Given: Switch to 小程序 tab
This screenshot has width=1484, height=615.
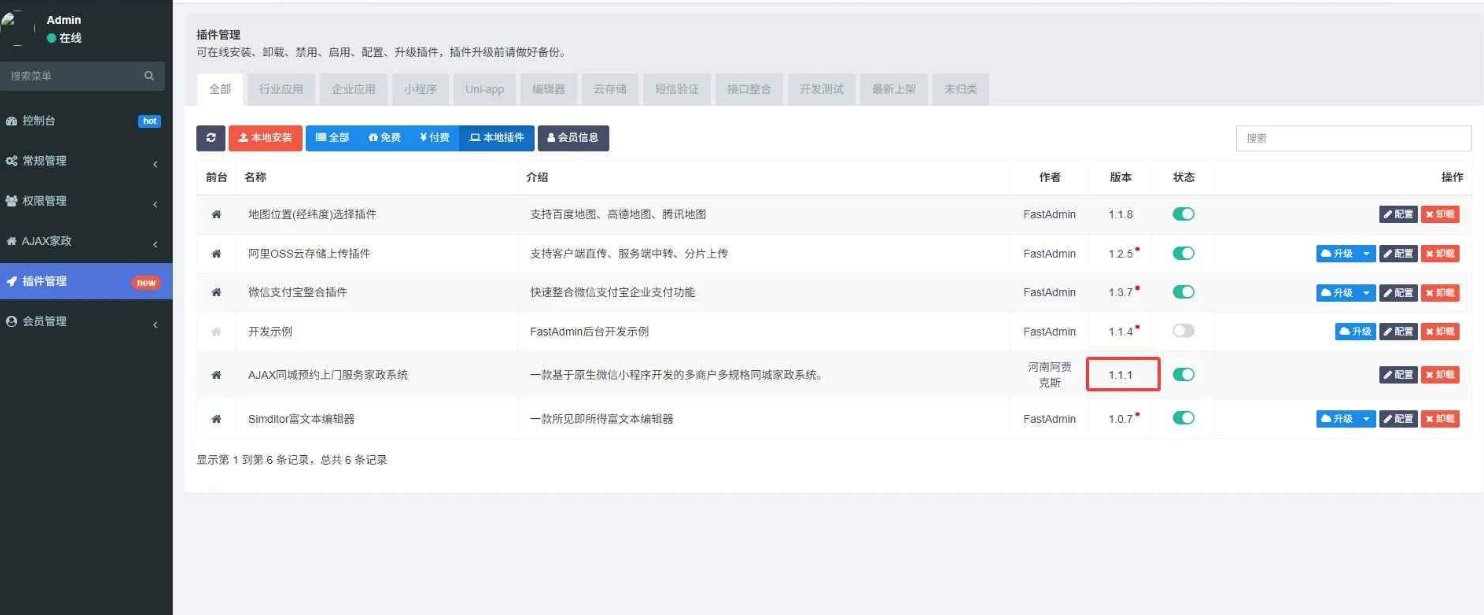Looking at the screenshot, I should tap(420, 89).
